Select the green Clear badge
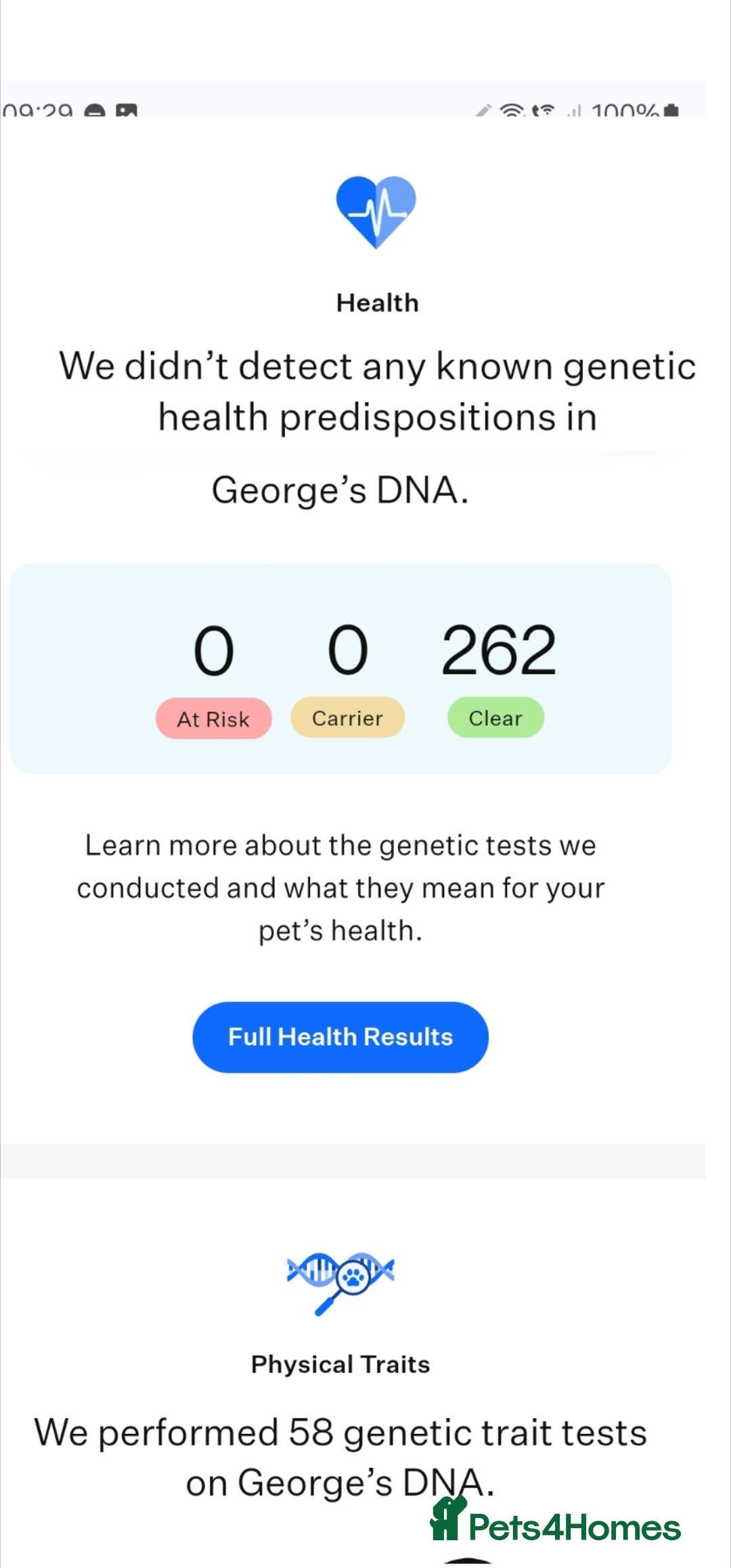This screenshot has width=731, height=1568. pyautogui.click(x=496, y=718)
